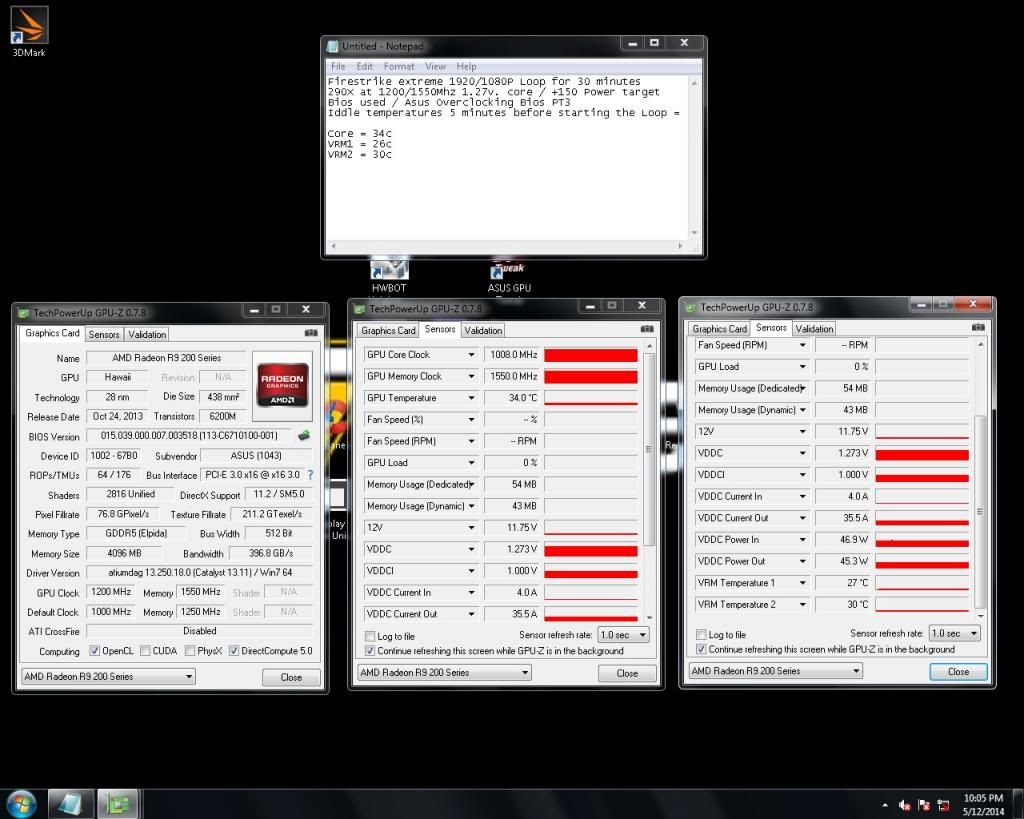The image size is (1024, 819).
Task: Click the volume icon in system tray
Action: tap(905, 804)
